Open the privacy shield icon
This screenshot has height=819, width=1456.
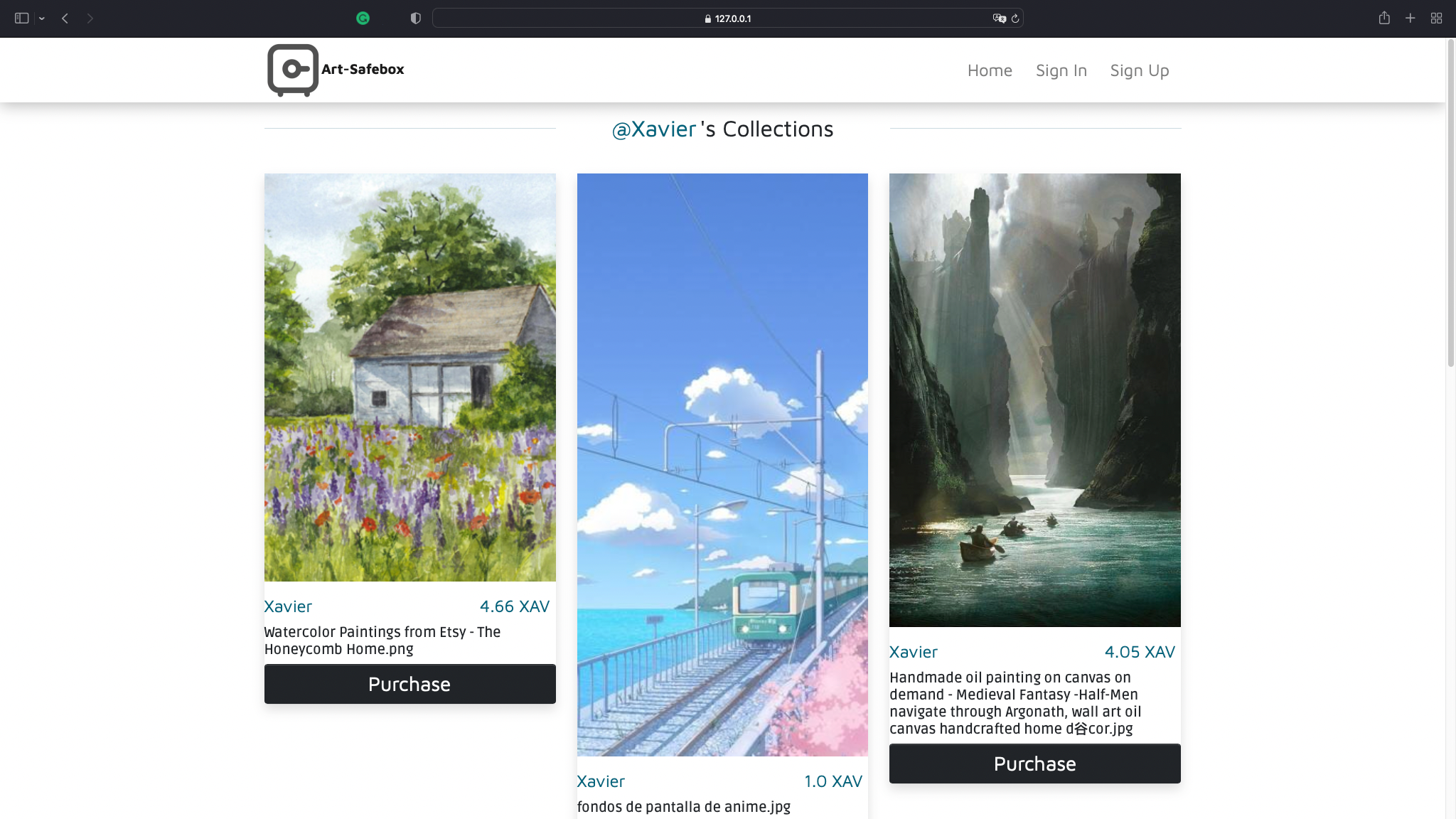click(x=416, y=18)
